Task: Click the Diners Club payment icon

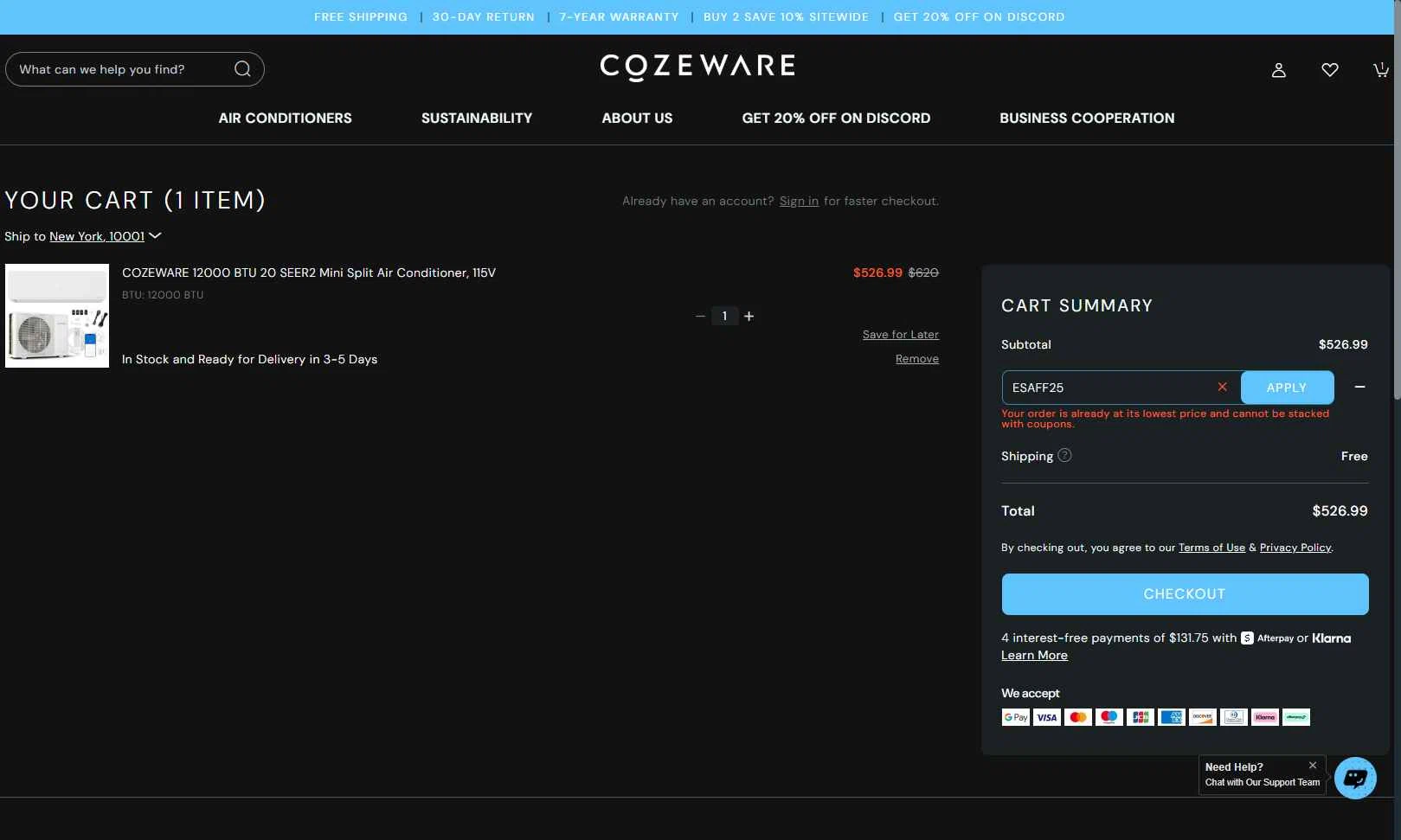Action: click(x=1234, y=717)
